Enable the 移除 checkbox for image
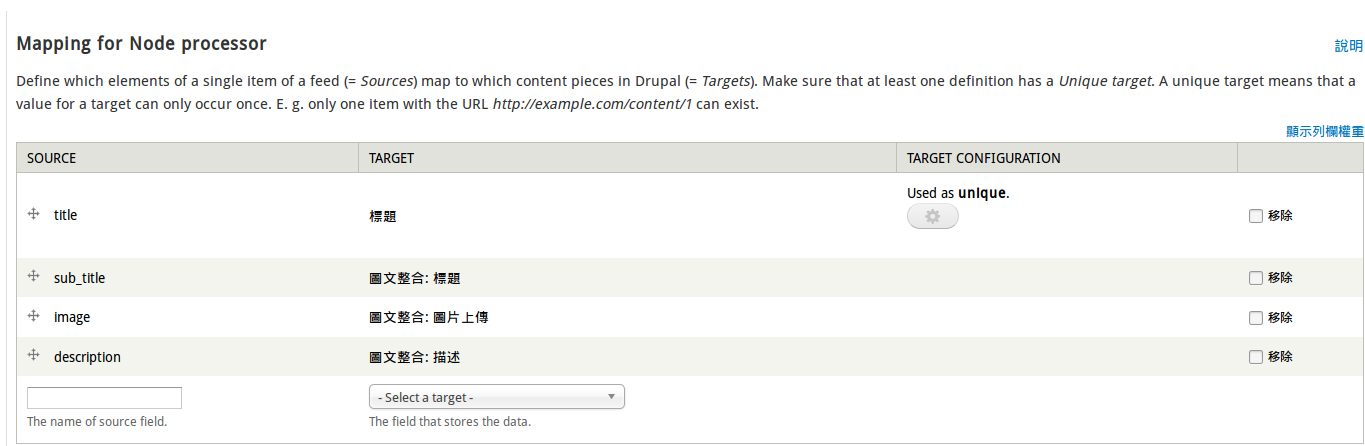This screenshot has width=1365, height=446. [x=1256, y=317]
